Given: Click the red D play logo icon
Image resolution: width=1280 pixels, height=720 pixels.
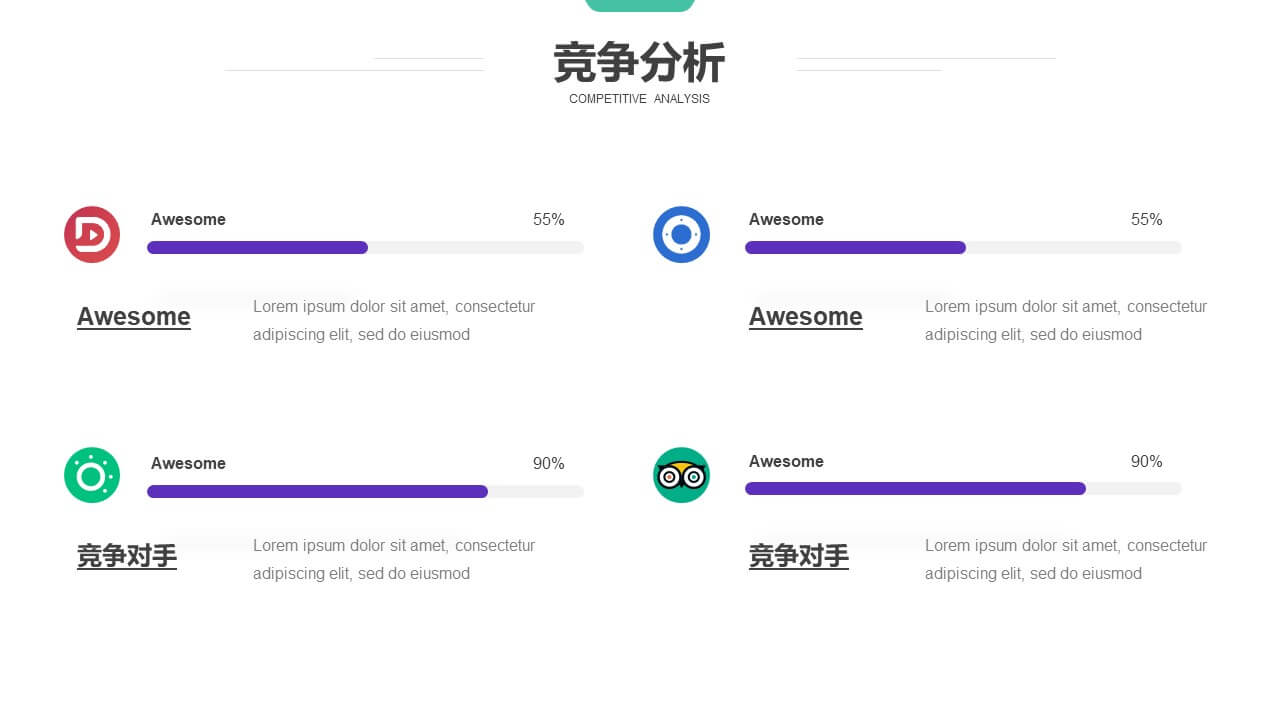Looking at the screenshot, I should pyautogui.click(x=92, y=235).
